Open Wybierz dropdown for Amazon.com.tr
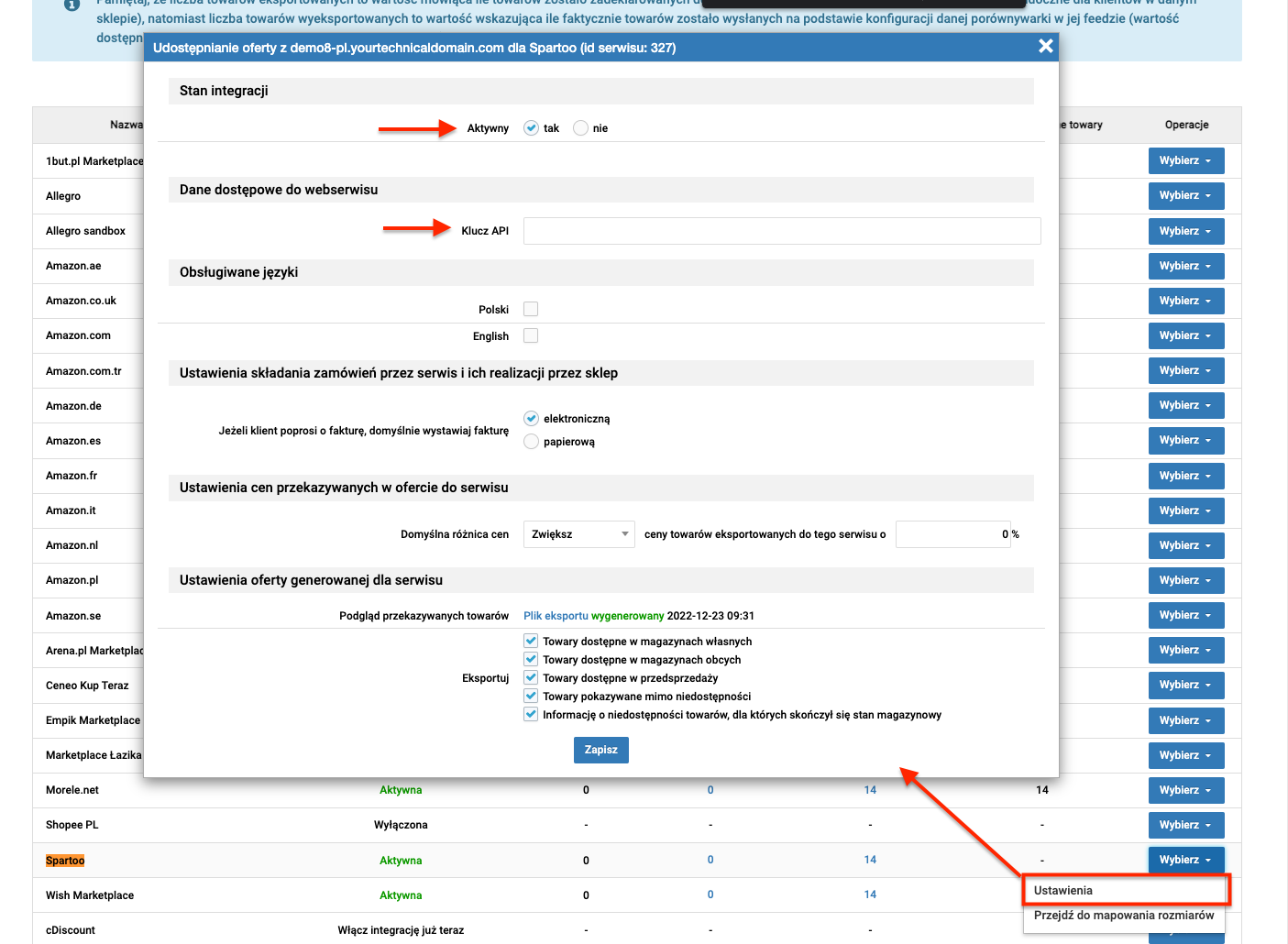This screenshot has width=1288, height=944. pyautogui.click(x=1186, y=370)
